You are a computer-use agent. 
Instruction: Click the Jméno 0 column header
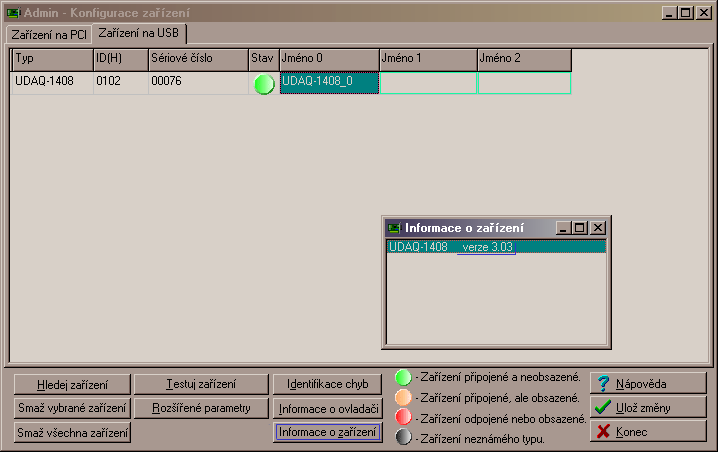[x=329, y=60]
